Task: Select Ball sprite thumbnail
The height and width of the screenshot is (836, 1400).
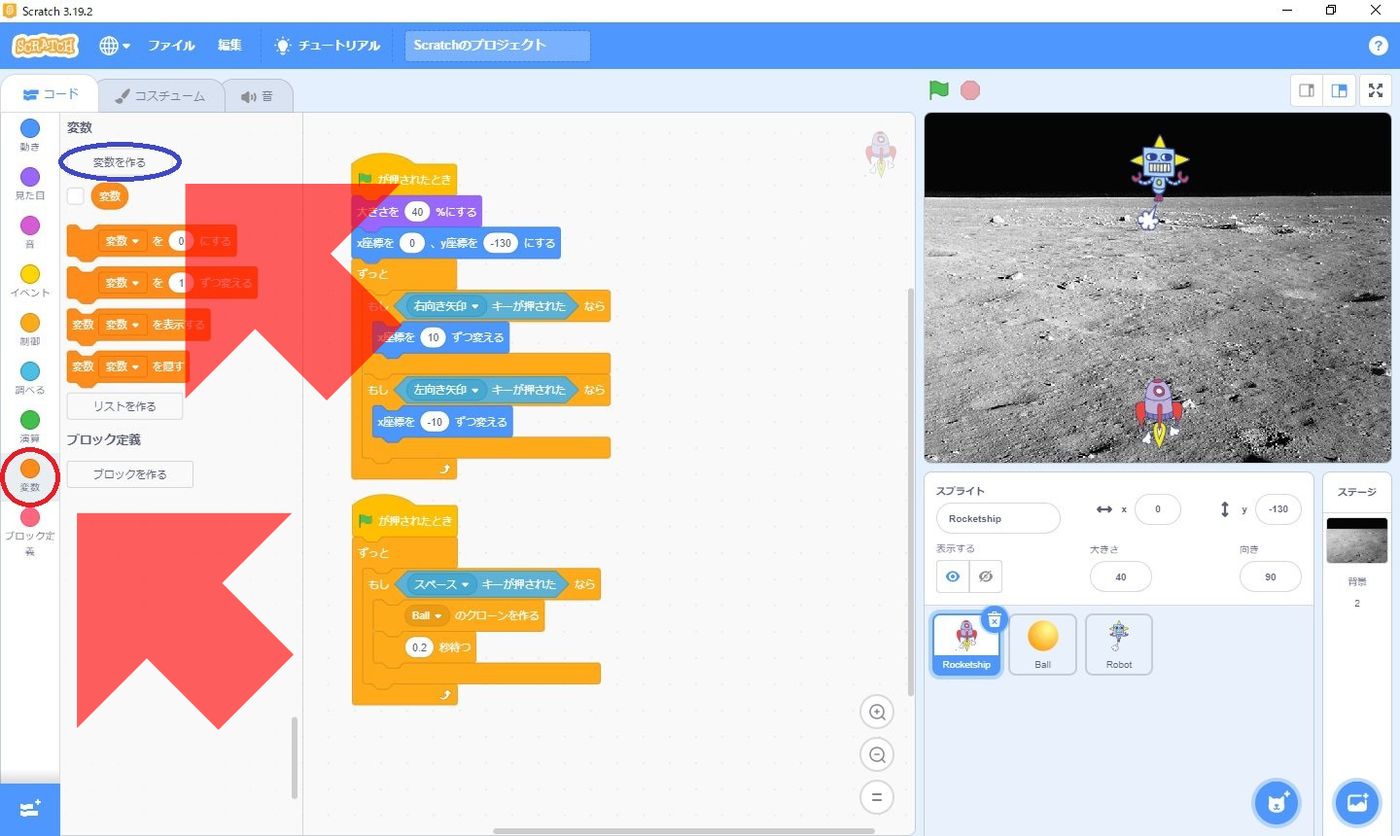Action: coord(1042,644)
